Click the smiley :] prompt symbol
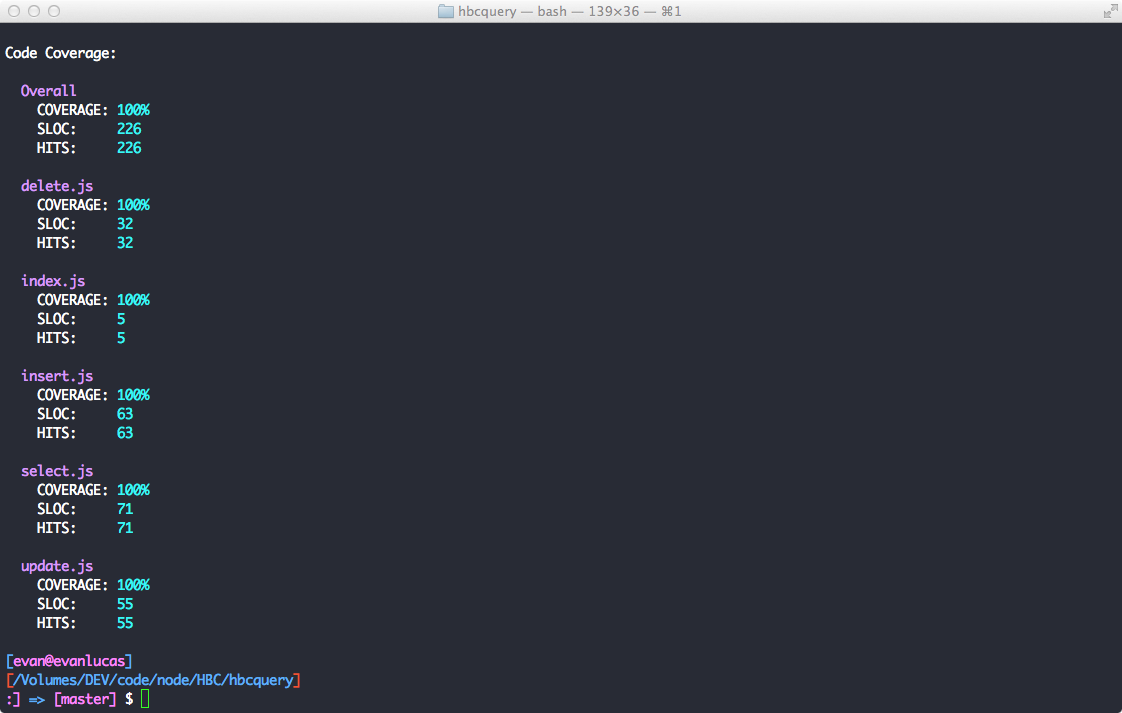This screenshot has width=1122, height=713. click(x=11, y=698)
